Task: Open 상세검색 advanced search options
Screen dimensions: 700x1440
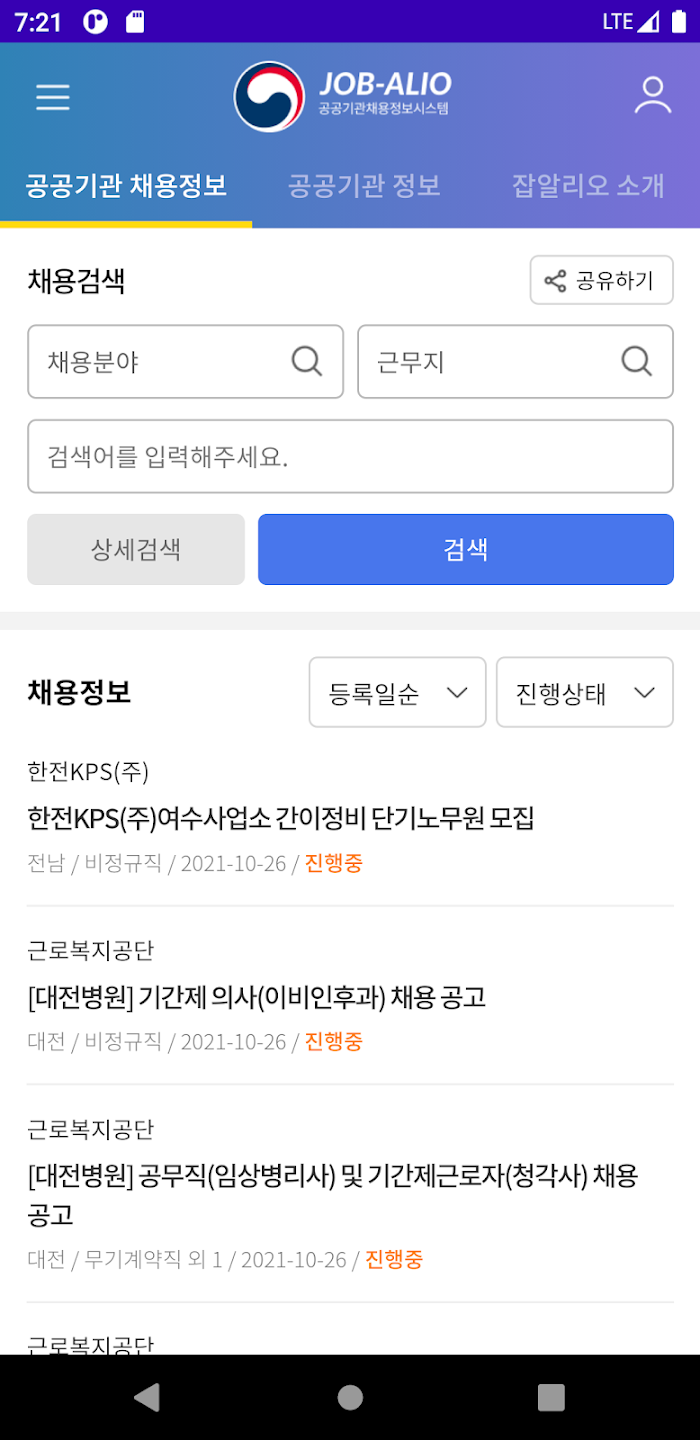Action: tap(136, 549)
